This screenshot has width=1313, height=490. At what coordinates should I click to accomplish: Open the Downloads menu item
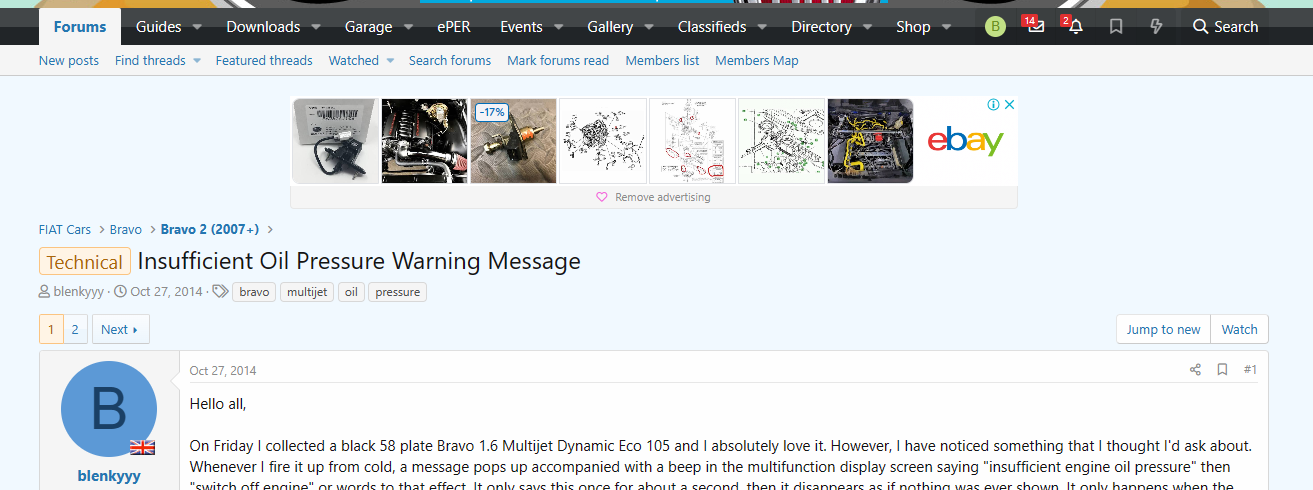(x=263, y=27)
